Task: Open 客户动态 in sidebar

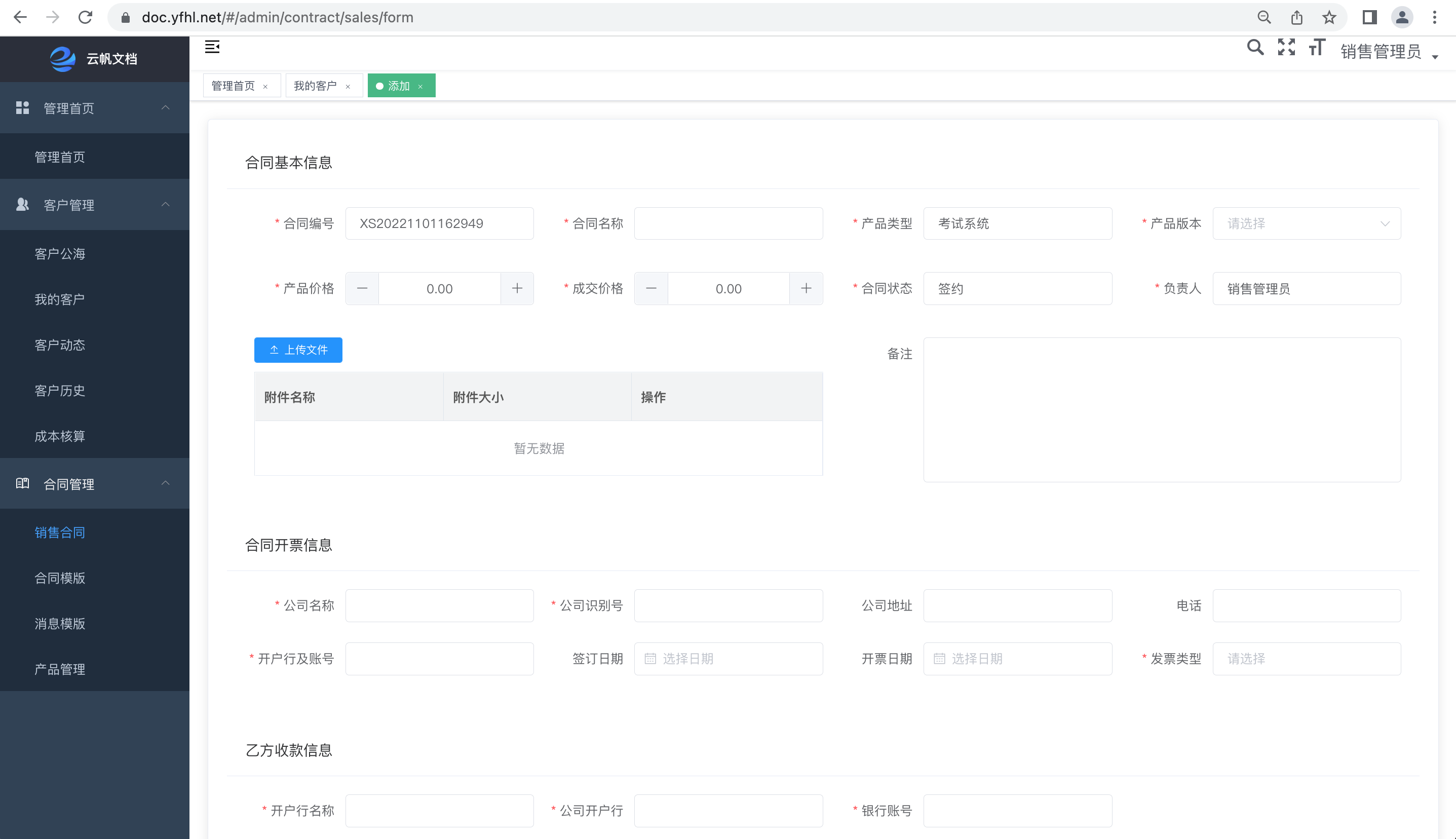Action: pos(95,345)
